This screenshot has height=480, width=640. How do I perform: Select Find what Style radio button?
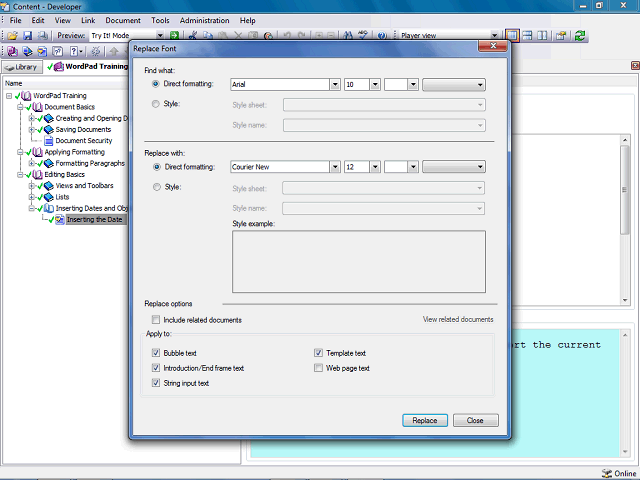[156, 104]
